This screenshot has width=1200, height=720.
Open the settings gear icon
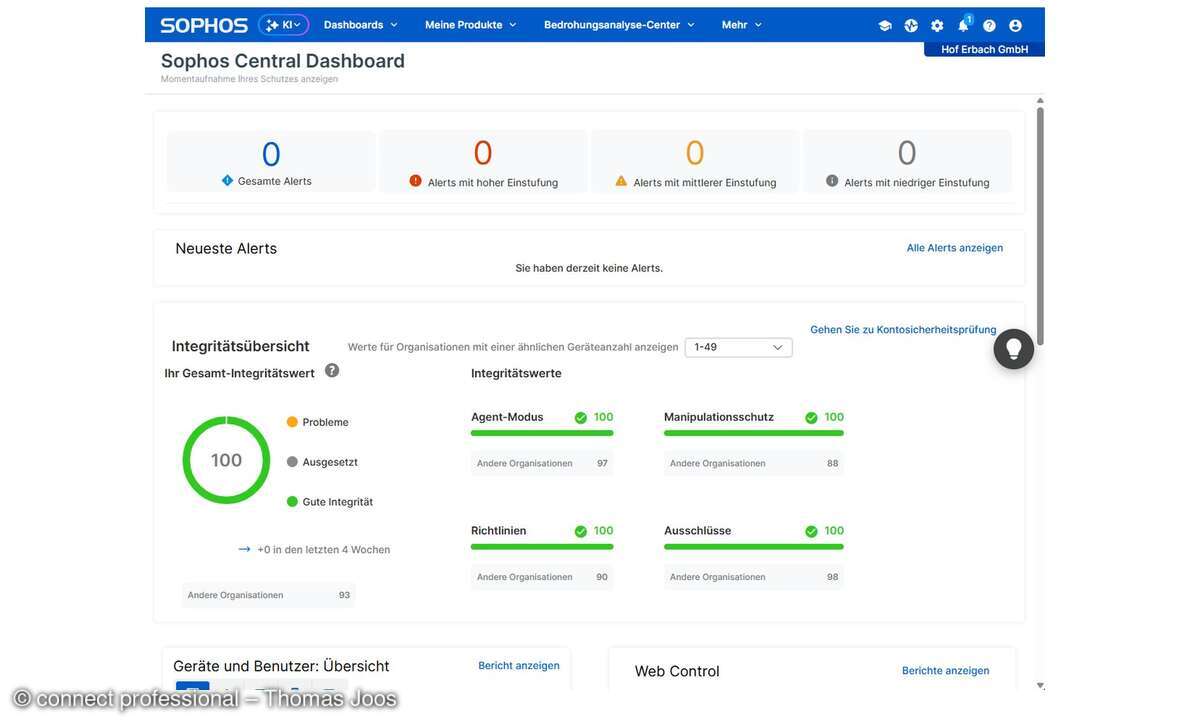click(937, 26)
